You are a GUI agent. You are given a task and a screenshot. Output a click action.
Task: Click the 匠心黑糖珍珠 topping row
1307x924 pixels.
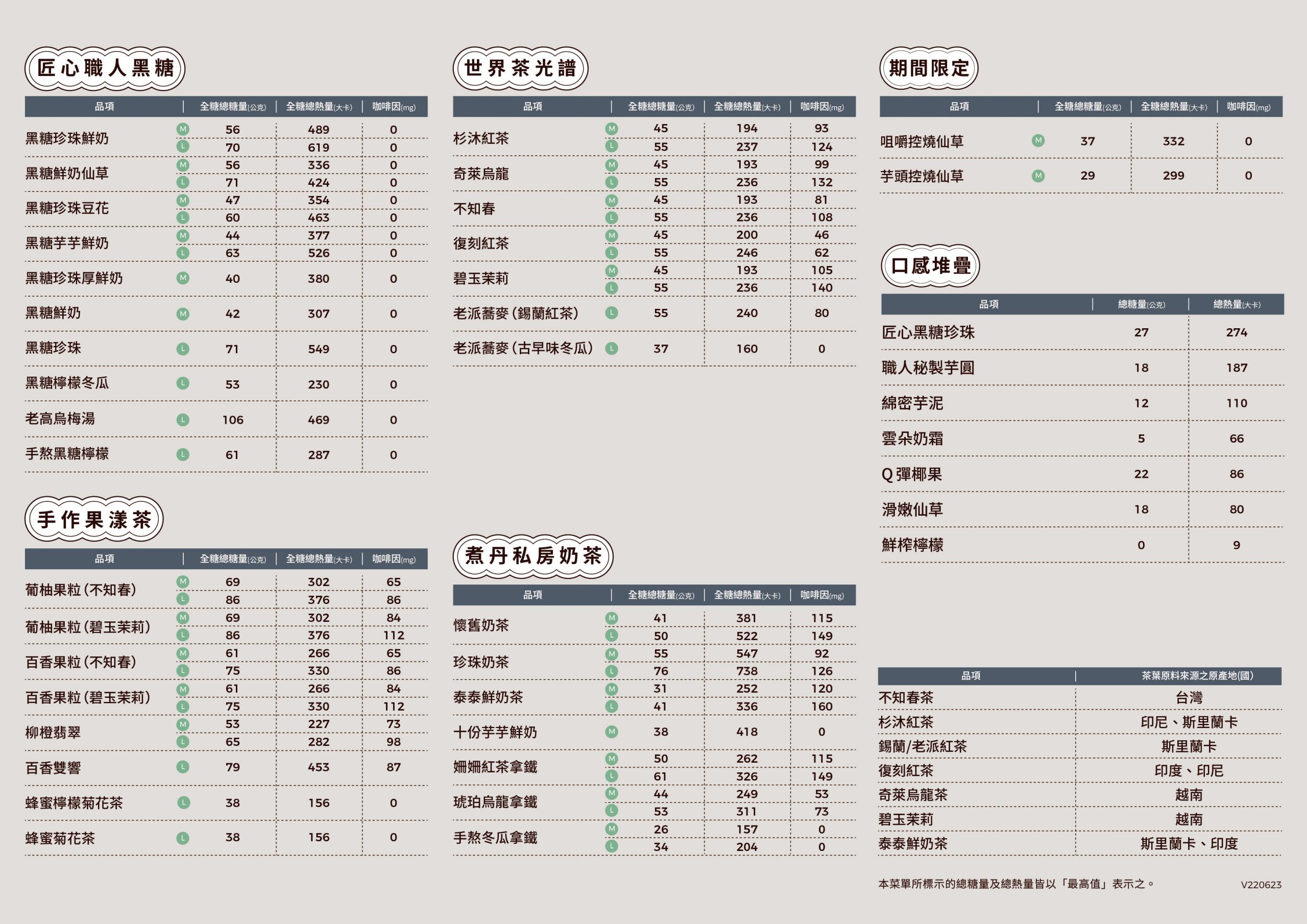tap(1082, 332)
